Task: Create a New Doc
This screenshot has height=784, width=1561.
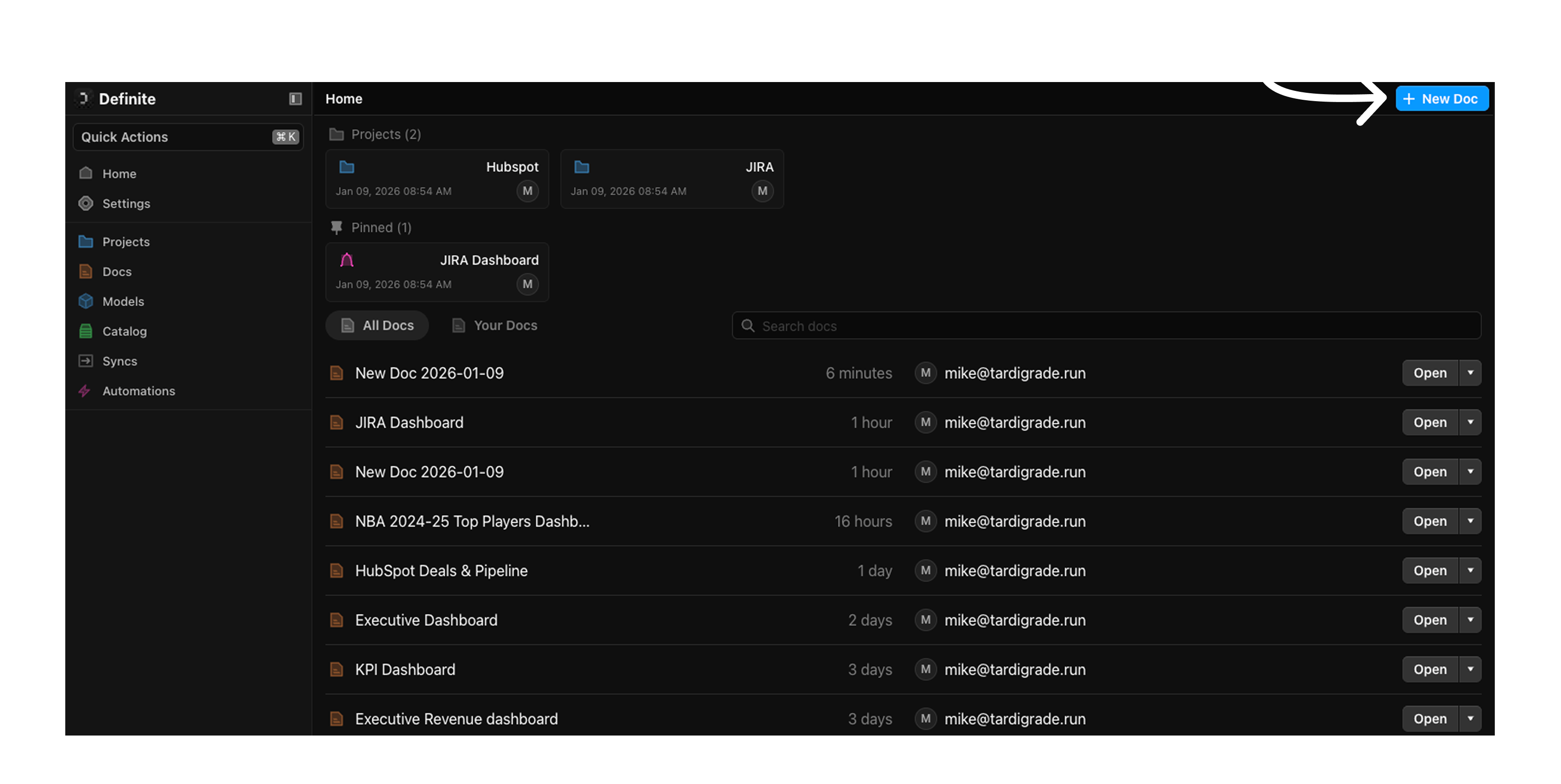Action: click(1442, 99)
